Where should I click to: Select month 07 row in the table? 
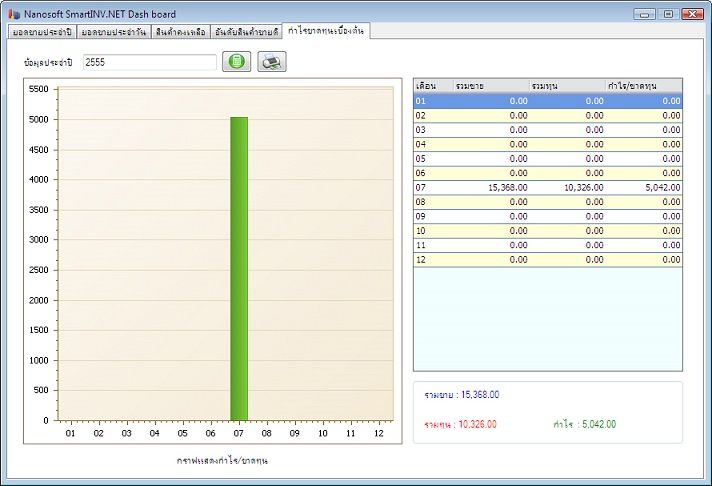[x=547, y=187]
